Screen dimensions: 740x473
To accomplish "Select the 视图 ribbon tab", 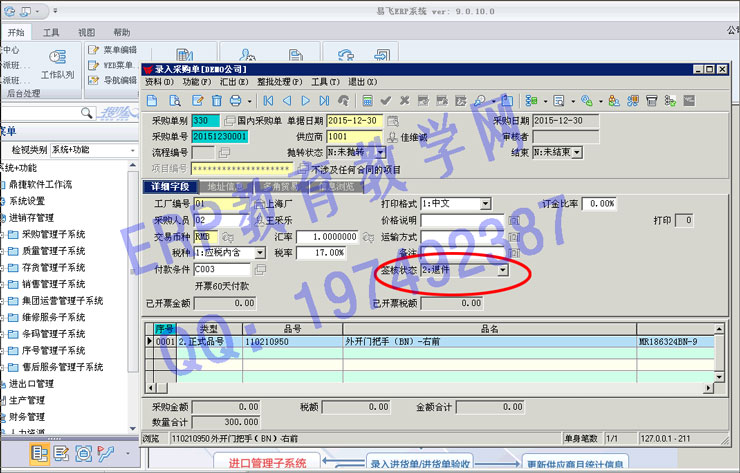I will (x=86, y=33).
